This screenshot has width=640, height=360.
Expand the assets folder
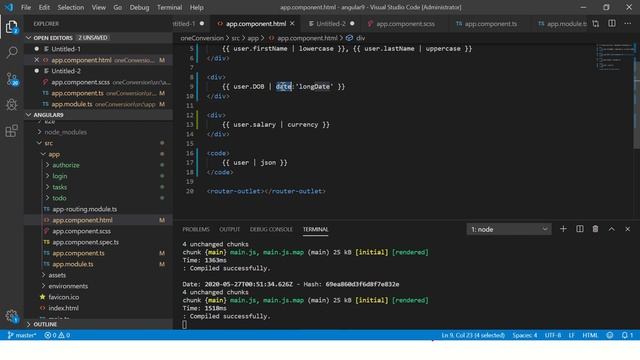pyautogui.click(x=57, y=275)
